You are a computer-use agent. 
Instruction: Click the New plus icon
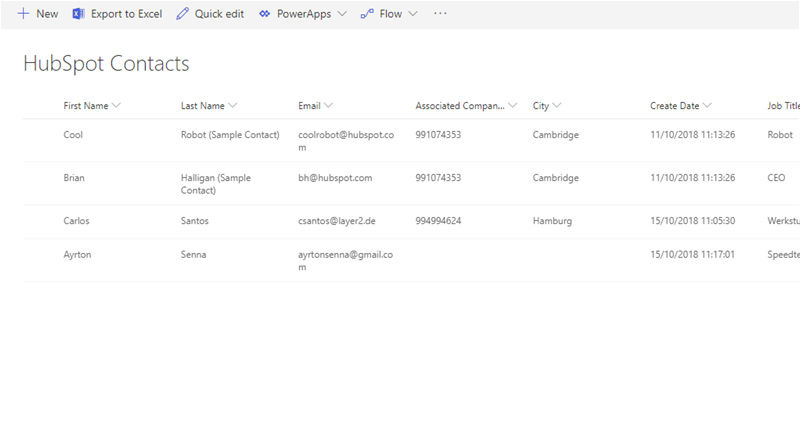tap(23, 14)
